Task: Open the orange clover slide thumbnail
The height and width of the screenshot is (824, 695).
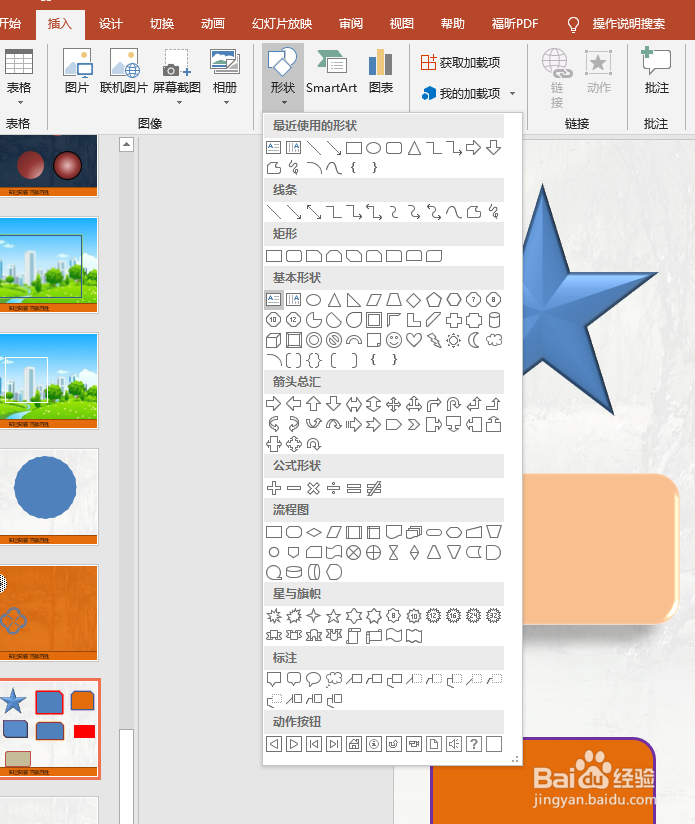Action: pos(49,613)
